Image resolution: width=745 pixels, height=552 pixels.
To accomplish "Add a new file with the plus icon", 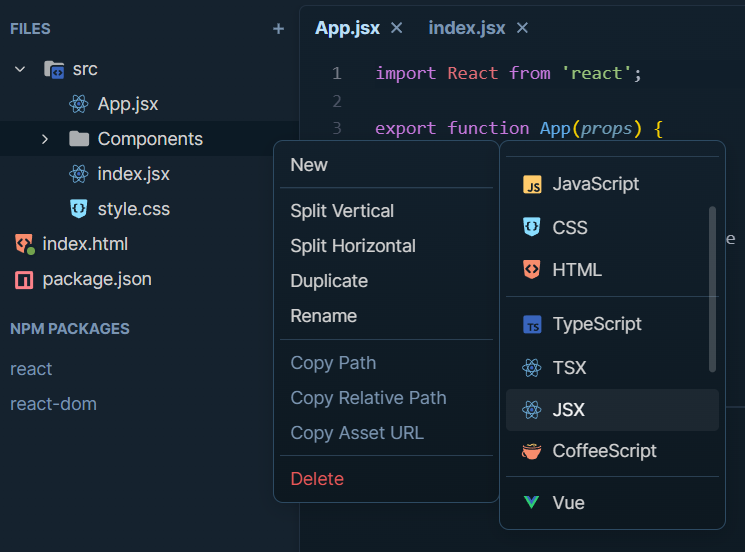I will click(x=278, y=29).
